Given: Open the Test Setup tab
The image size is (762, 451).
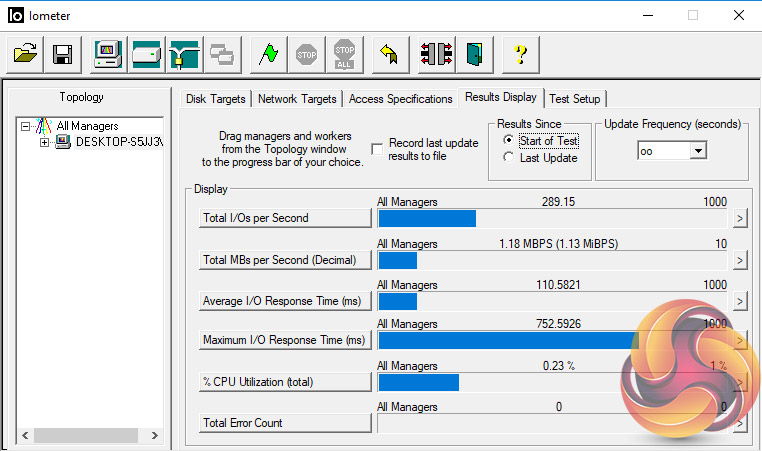Looking at the screenshot, I should click(x=574, y=99).
